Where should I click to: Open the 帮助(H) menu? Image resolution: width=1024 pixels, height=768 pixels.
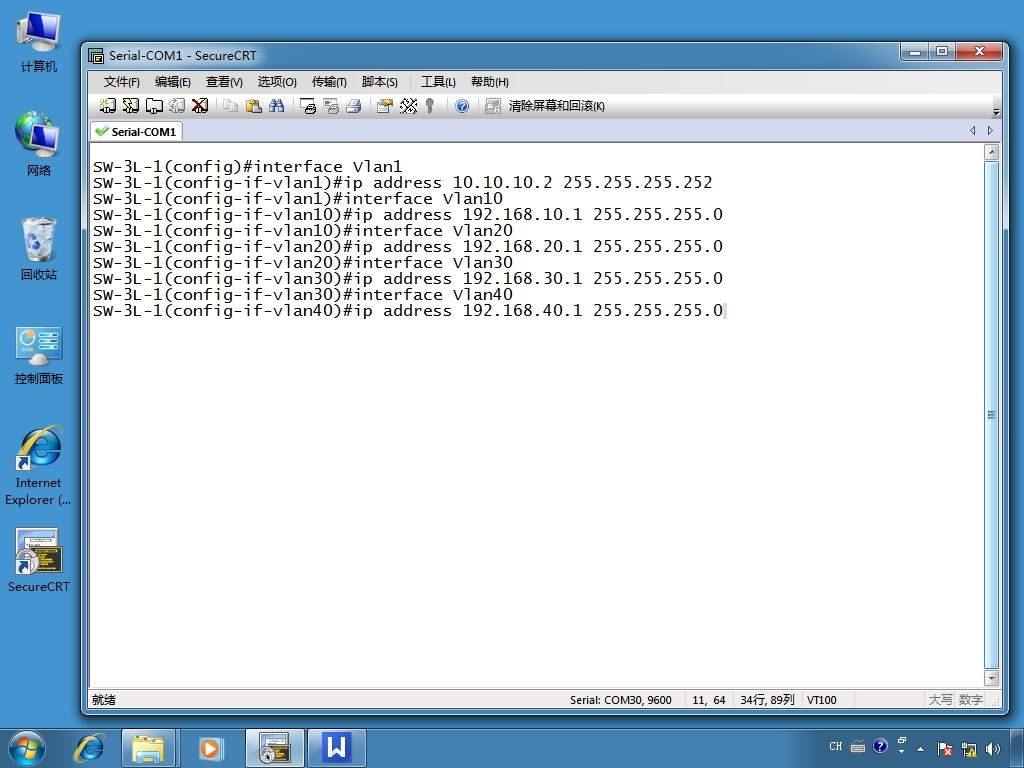click(x=490, y=82)
